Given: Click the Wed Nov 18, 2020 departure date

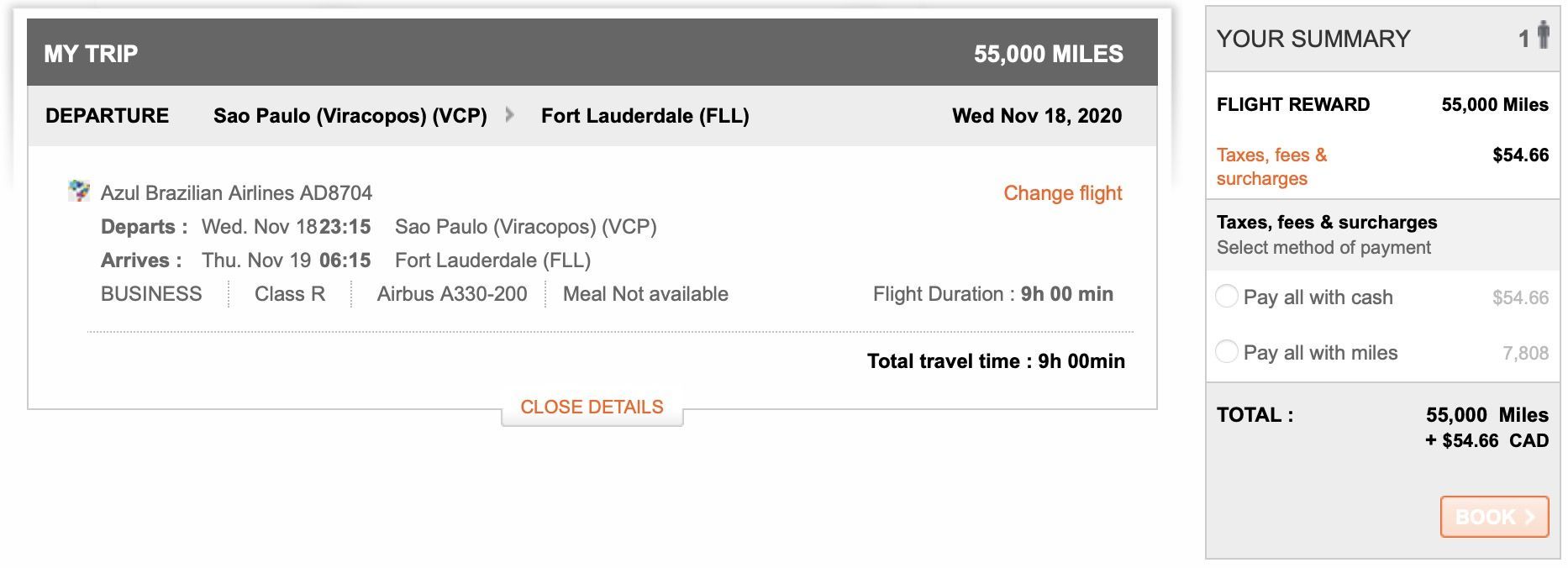Looking at the screenshot, I should pyautogui.click(x=1037, y=116).
